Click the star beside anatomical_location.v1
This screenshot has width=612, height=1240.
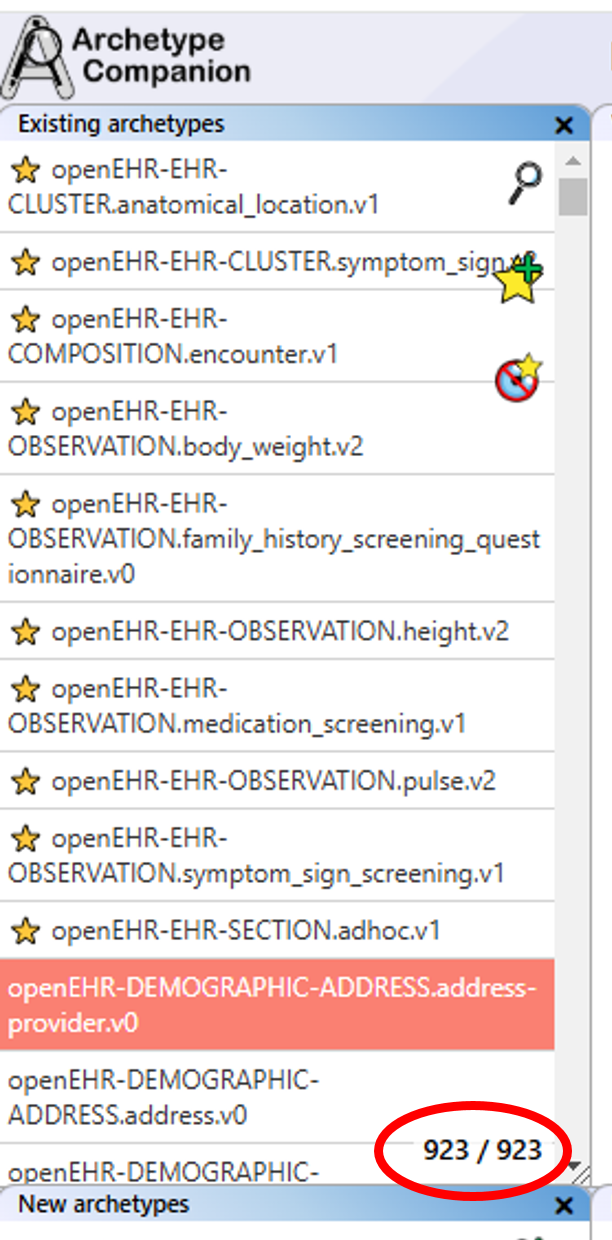(x=25, y=170)
